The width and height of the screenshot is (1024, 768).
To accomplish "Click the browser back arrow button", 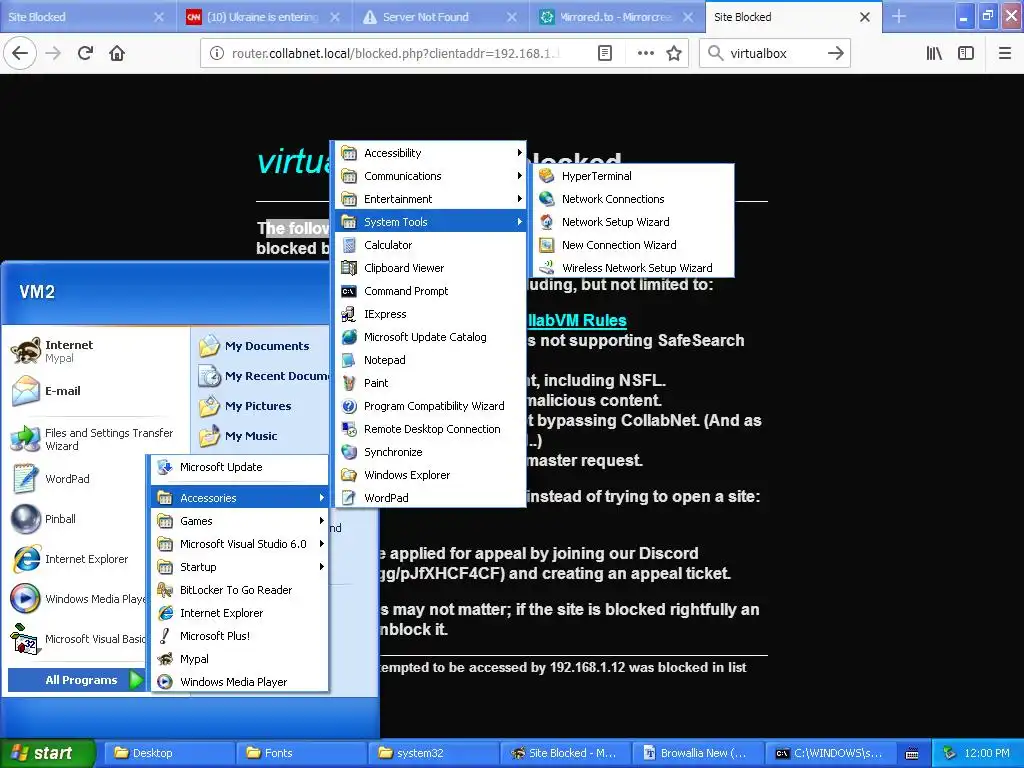I will click(20, 54).
